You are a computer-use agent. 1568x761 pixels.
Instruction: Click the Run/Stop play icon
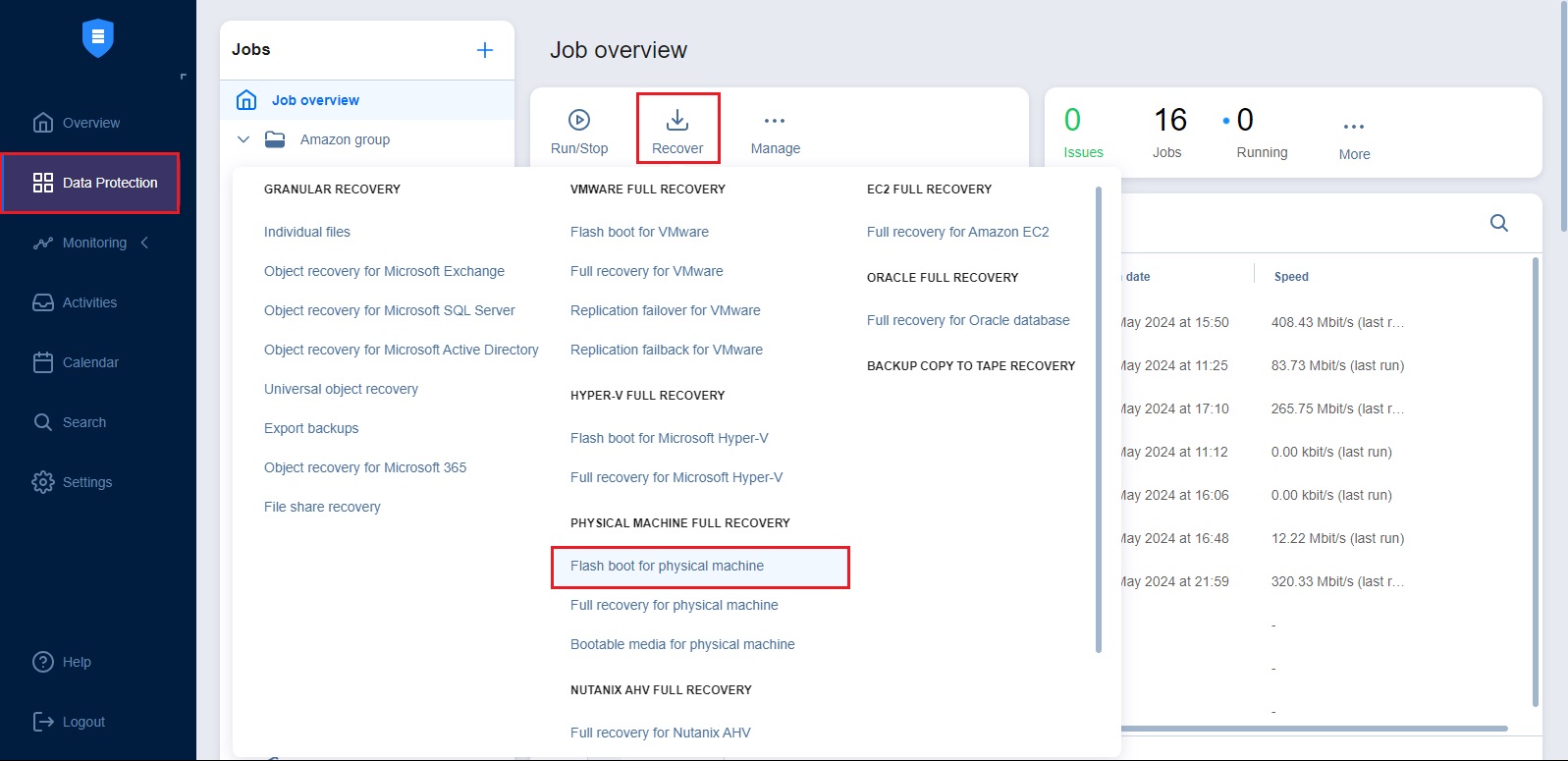click(579, 120)
